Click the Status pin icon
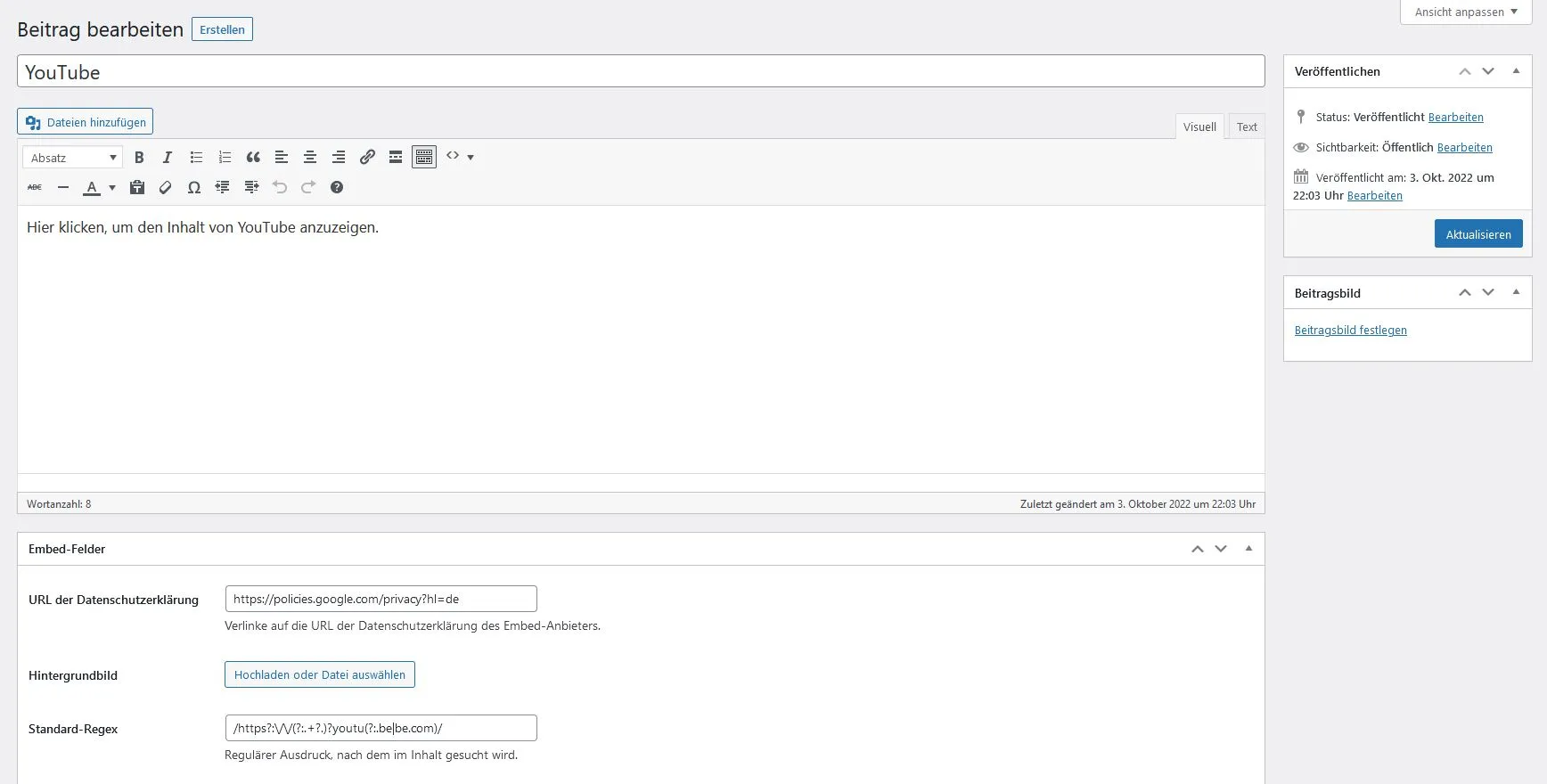Image resolution: width=1547 pixels, height=784 pixels. 1301,117
